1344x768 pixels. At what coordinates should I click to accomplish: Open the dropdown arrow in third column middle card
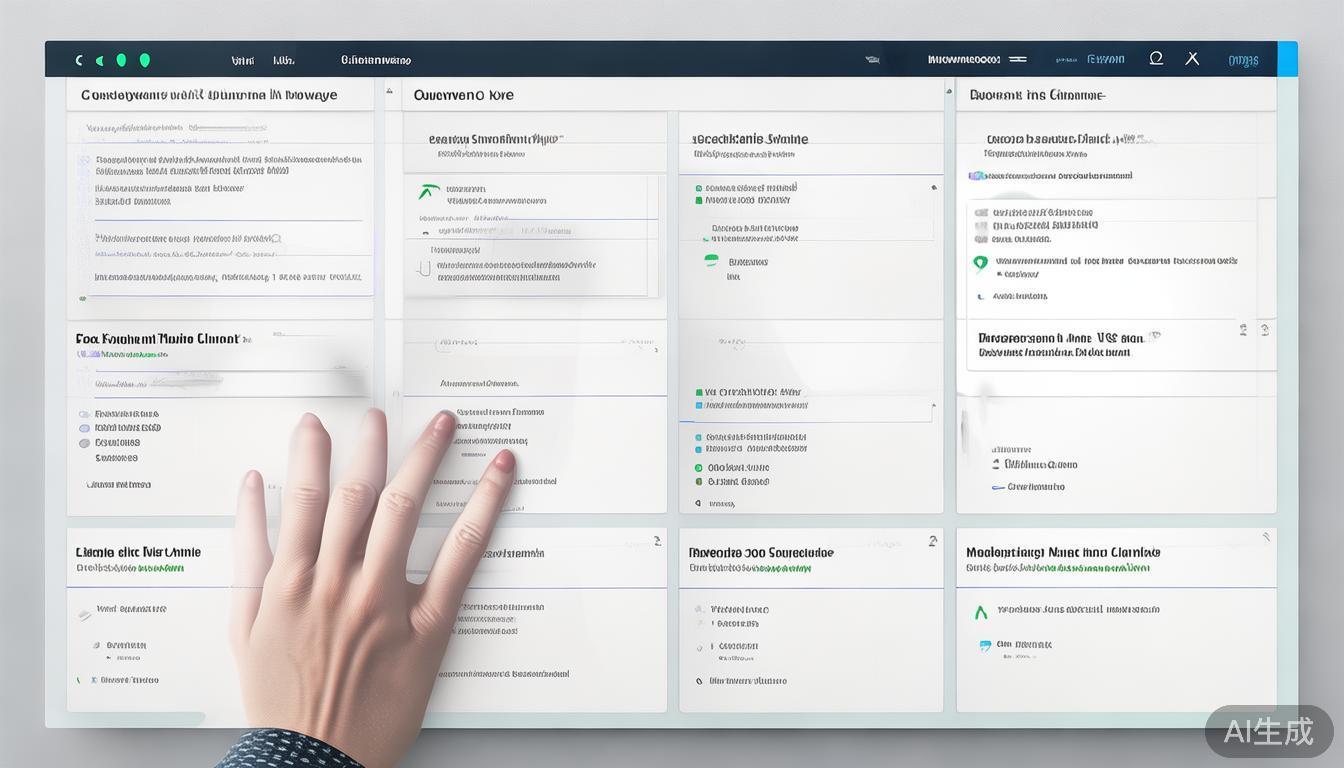tap(932, 405)
